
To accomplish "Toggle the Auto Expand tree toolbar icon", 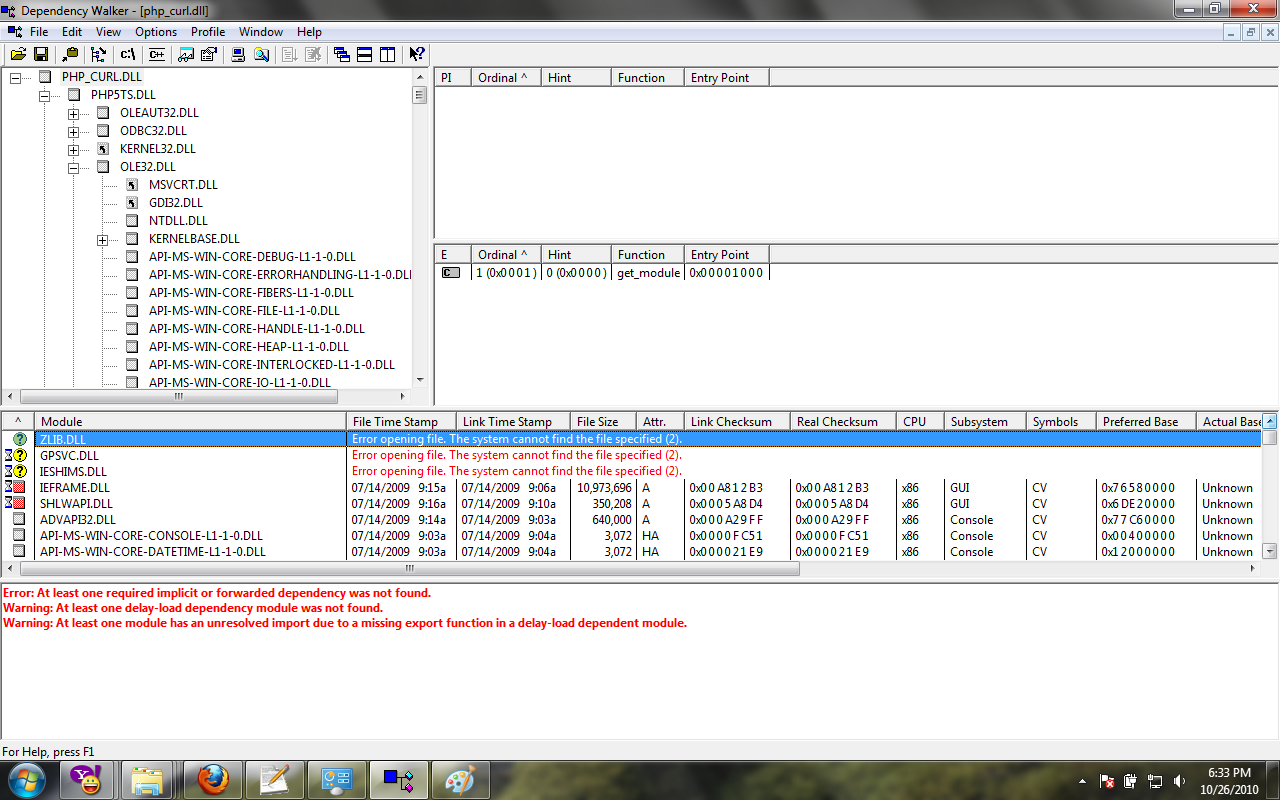I will point(98,54).
